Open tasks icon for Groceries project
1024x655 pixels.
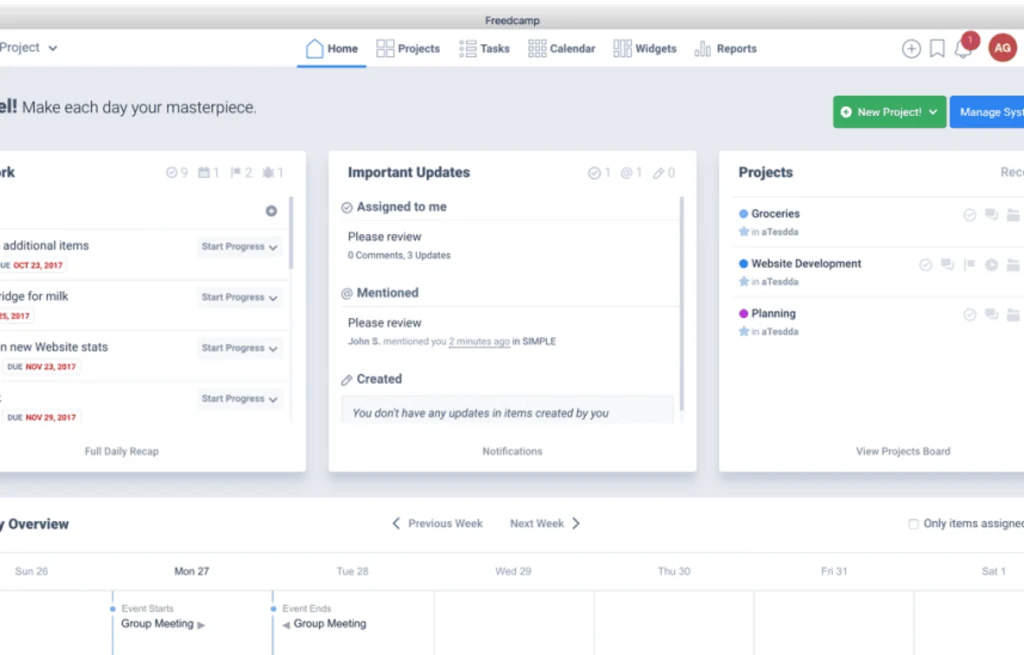970,214
